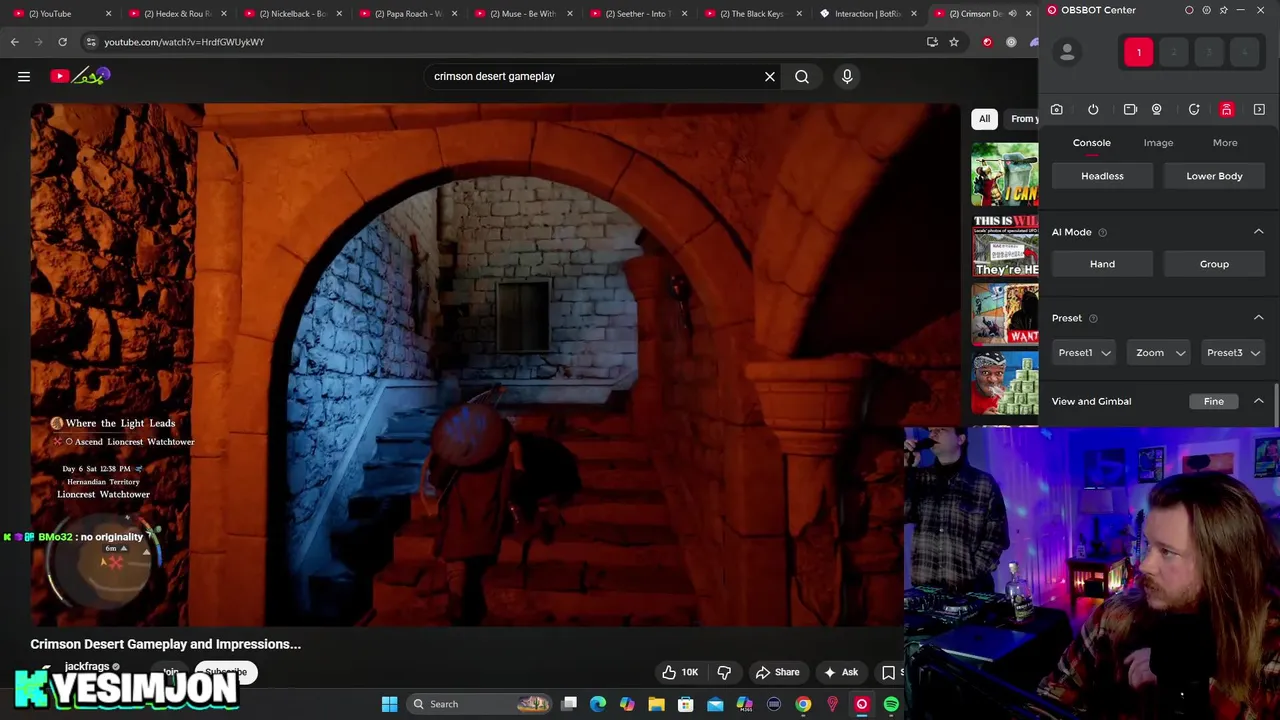Click the OBSBOT title bar pin icon
1280x720 pixels.
click(1223, 10)
